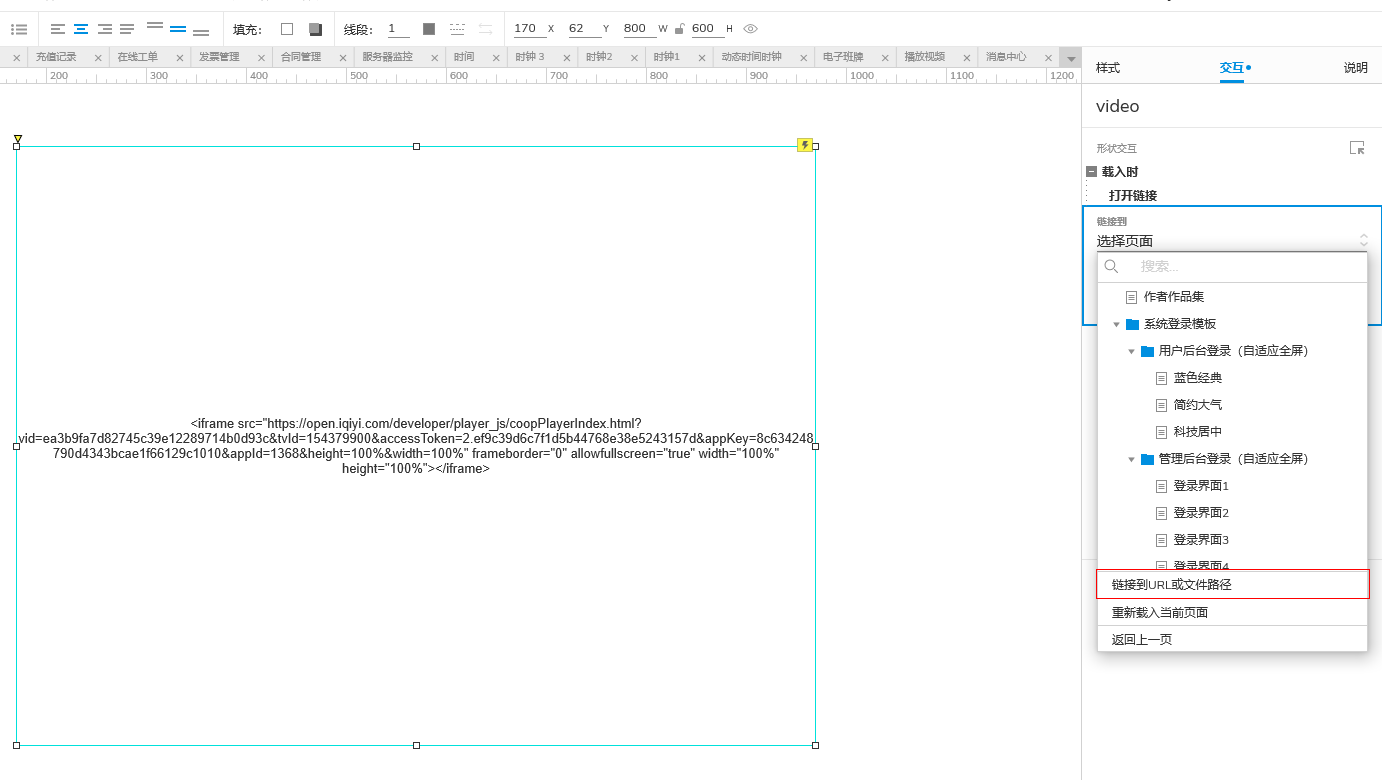Collapse the 管理后台登录 folder
The width and height of the screenshot is (1382, 780).
(1132, 459)
